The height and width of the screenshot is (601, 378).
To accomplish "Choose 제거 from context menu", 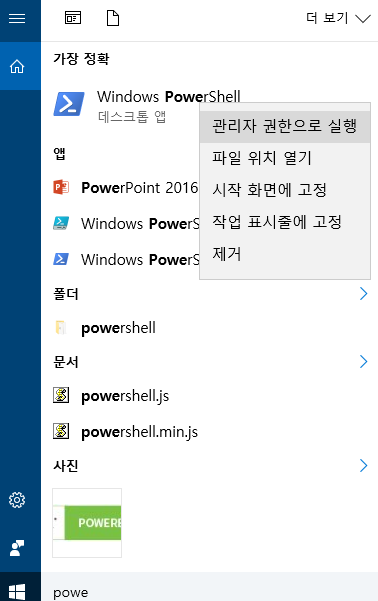I will [x=285, y=254].
